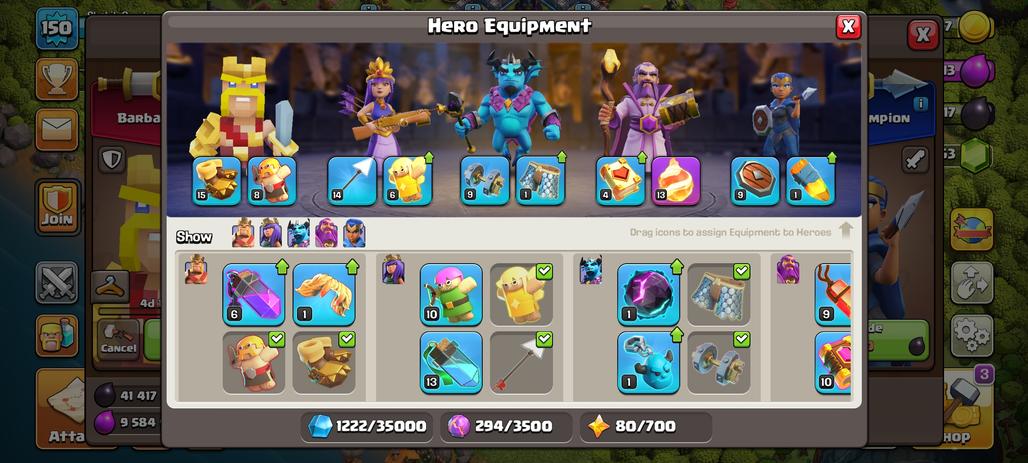This screenshot has width=1028, height=463.
Task: Open the Starry Ore counter 80/700
Action: [646, 427]
